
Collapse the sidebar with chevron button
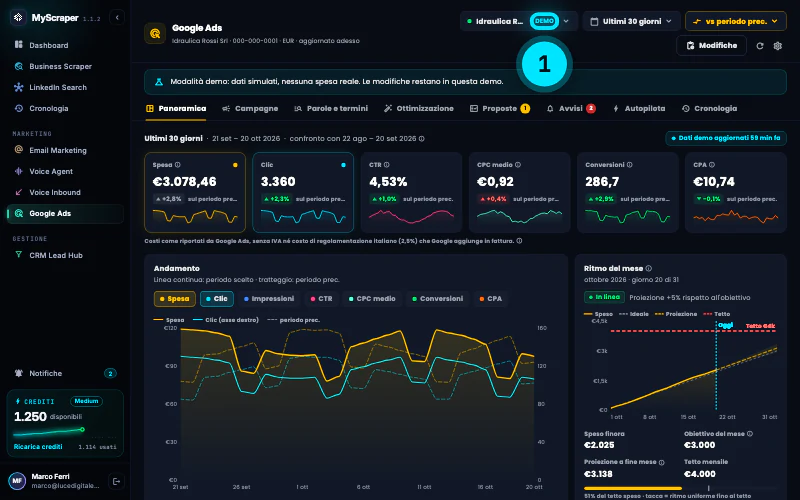(117, 17)
